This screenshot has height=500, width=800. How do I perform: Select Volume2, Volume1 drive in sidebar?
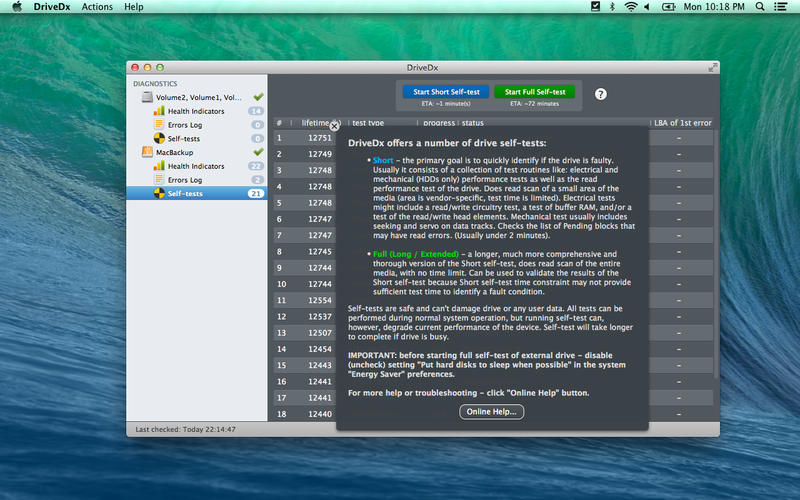(199, 97)
